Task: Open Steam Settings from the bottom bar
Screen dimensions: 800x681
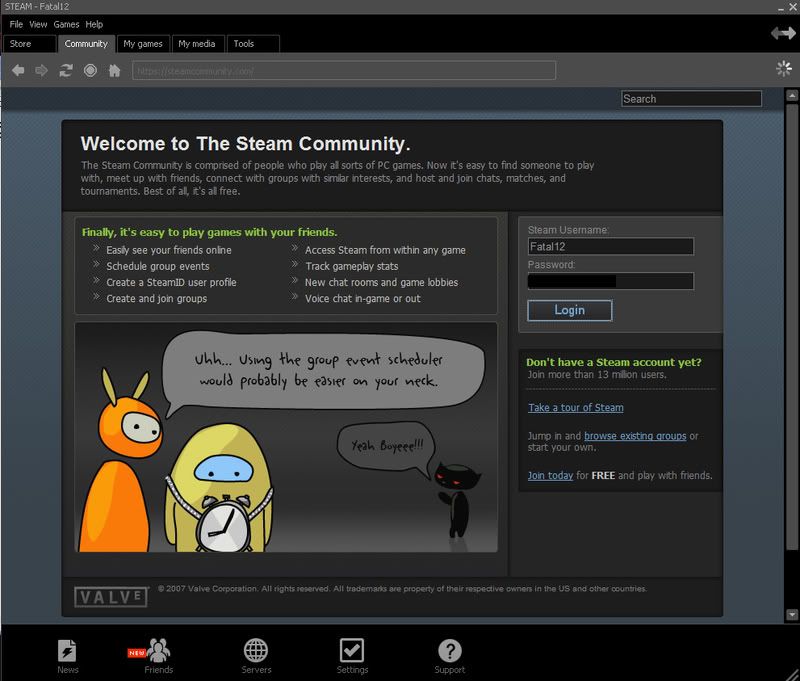Action: click(352, 649)
